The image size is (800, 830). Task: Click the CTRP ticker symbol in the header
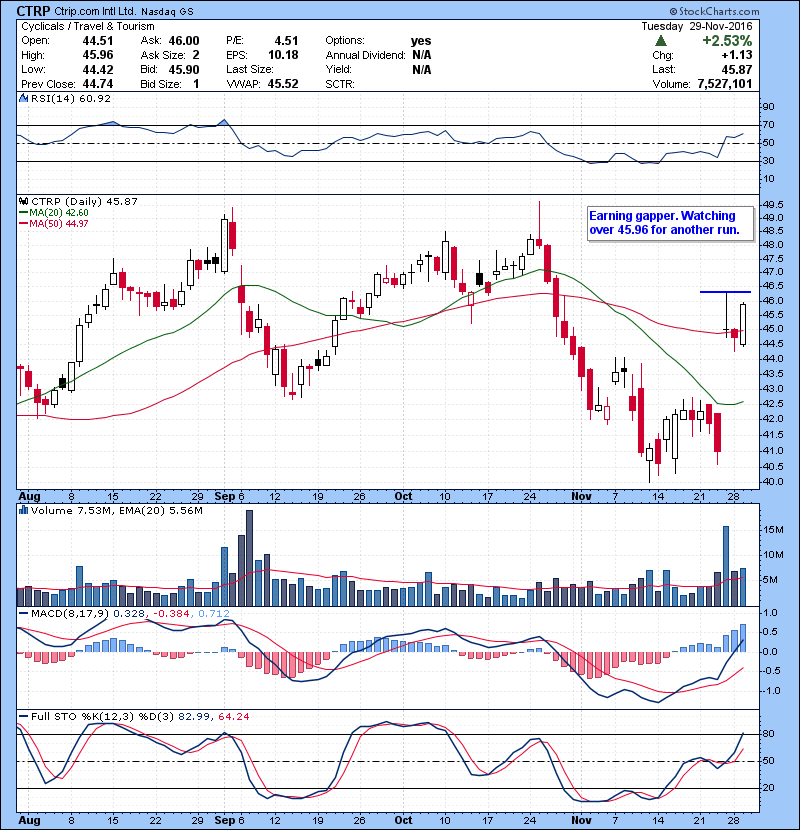pyautogui.click(x=33, y=11)
